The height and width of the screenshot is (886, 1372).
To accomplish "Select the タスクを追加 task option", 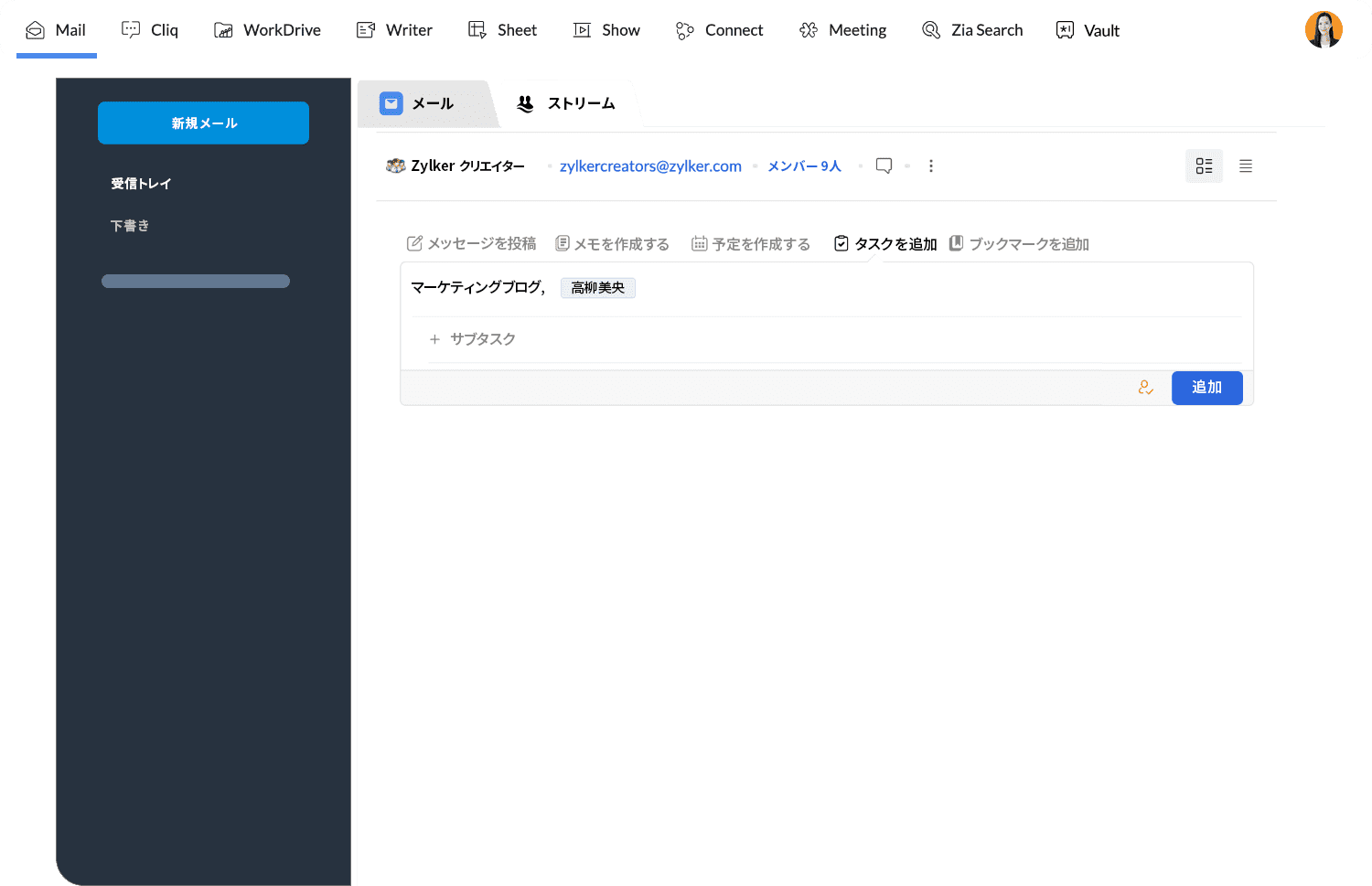I will pos(885,243).
